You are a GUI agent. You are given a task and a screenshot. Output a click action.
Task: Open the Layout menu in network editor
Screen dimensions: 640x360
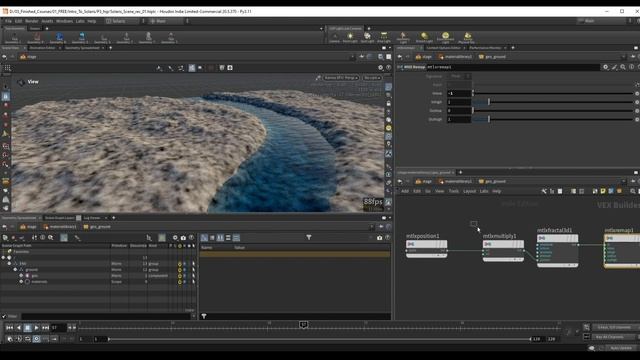point(469,191)
